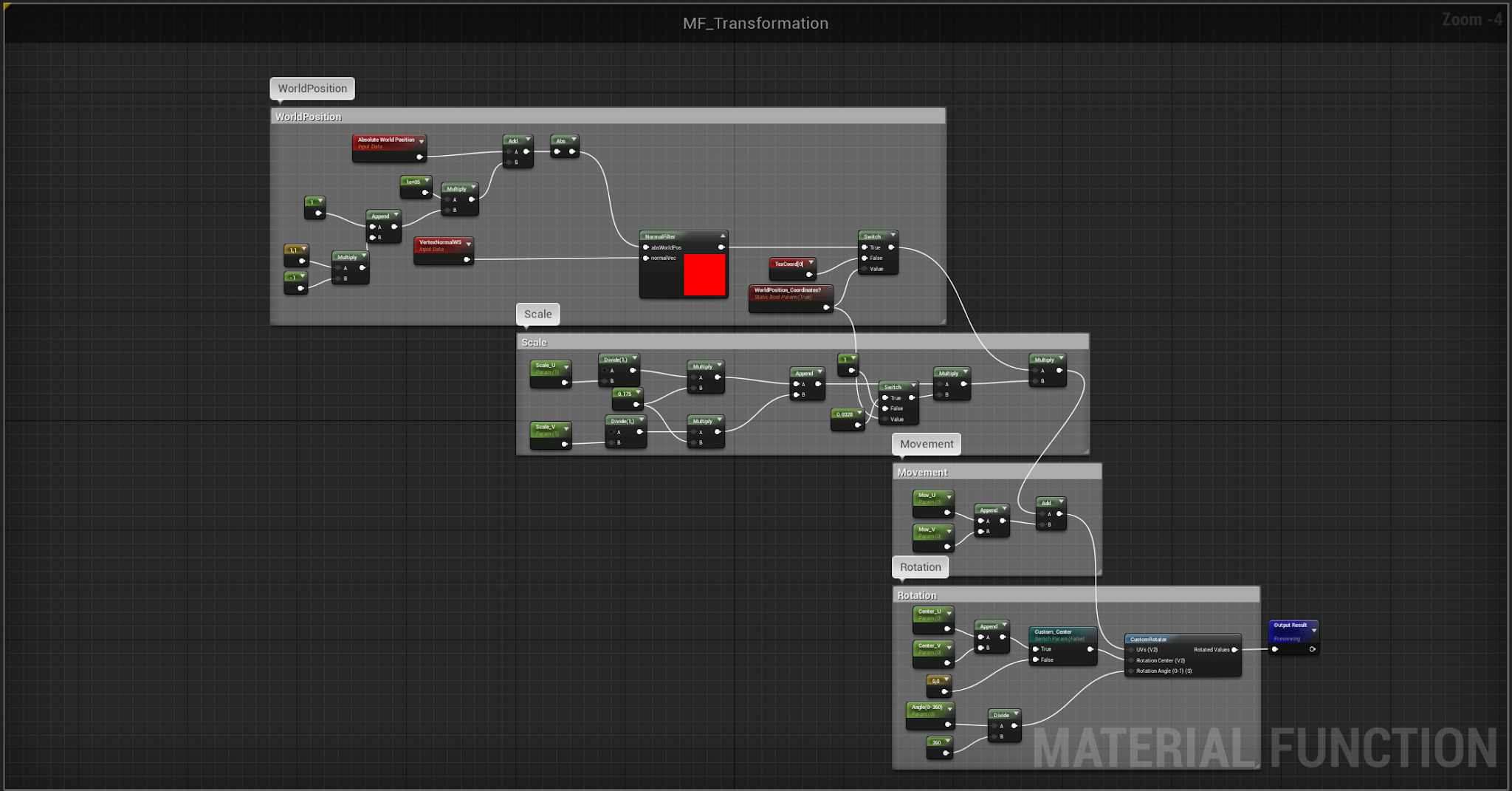Select the Output Result node title

(x=1290, y=626)
